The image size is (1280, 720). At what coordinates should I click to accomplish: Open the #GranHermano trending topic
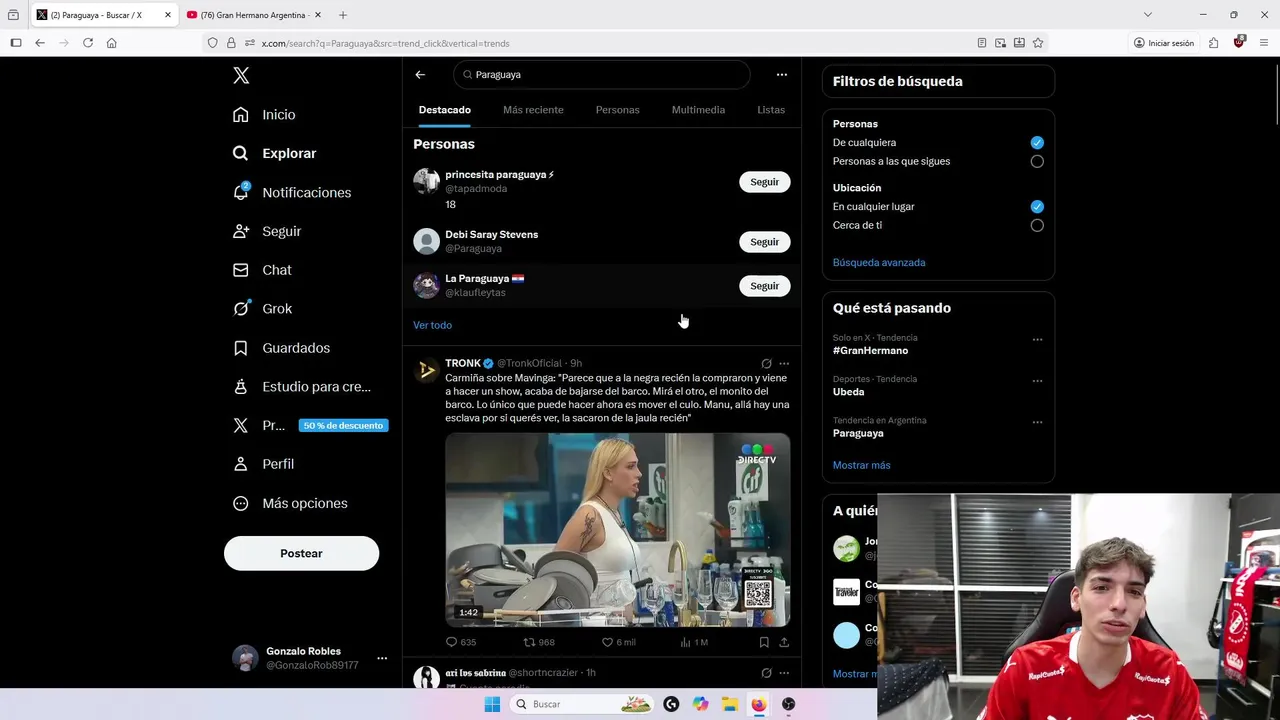pos(870,351)
